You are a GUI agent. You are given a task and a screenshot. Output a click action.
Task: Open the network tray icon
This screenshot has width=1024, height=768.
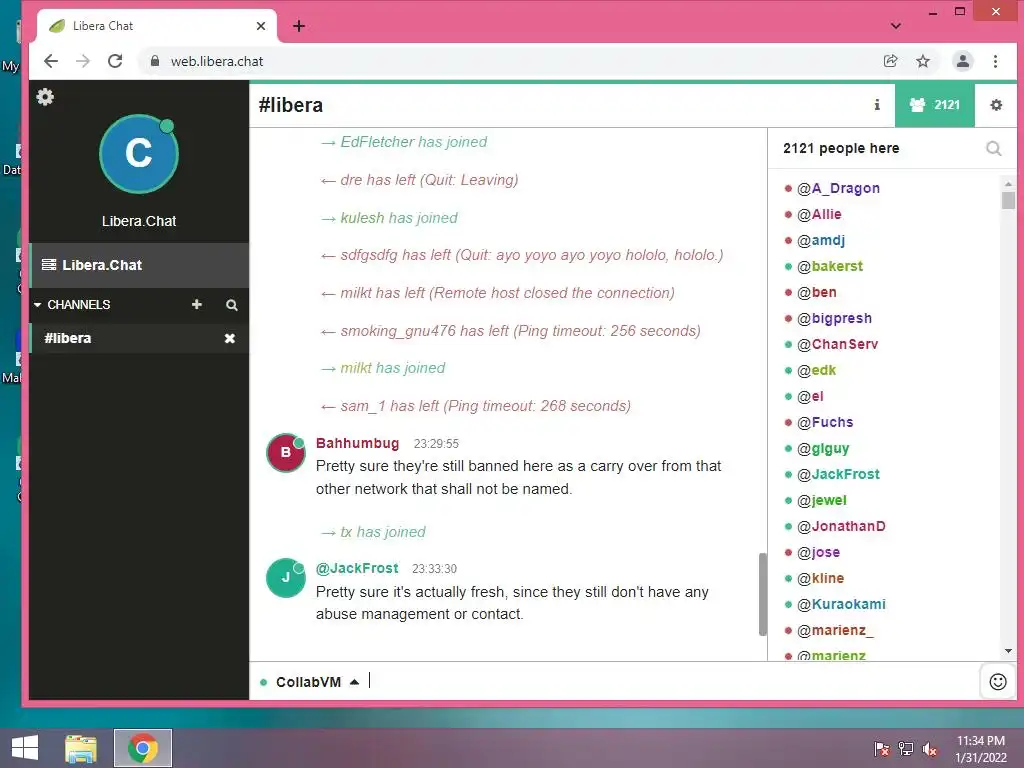click(906, 749)
